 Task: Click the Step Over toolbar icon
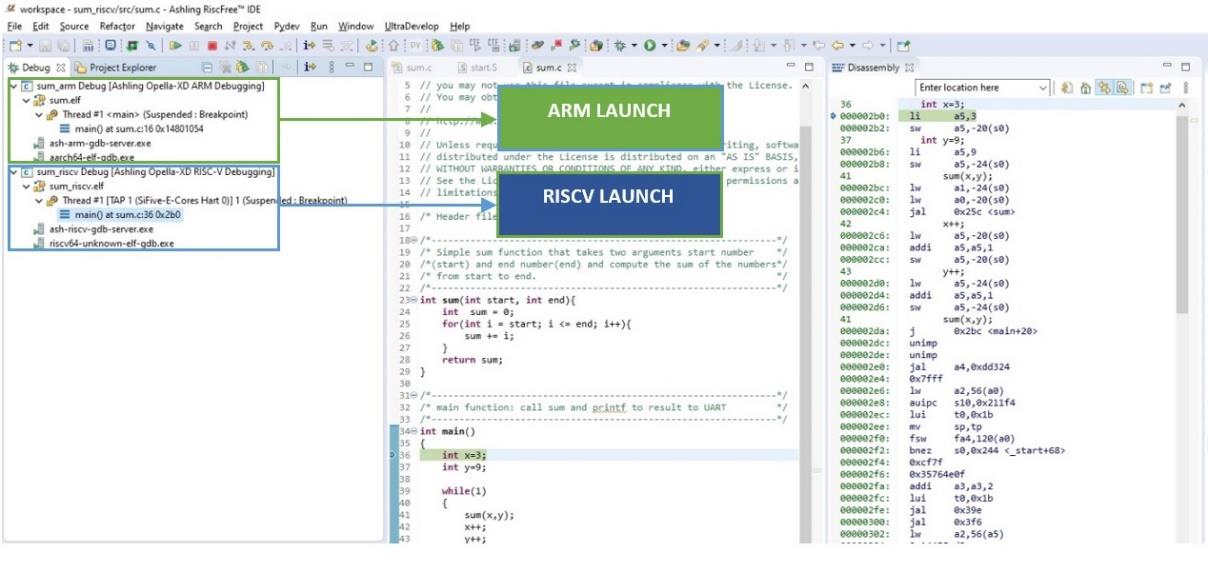(267, 45)
